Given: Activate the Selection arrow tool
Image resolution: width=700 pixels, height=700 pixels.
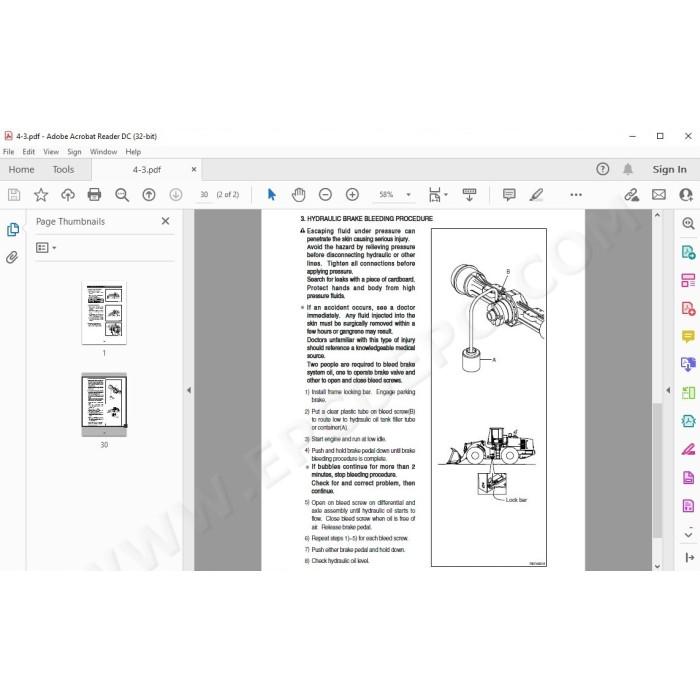Looking at the screenshot, I should pyautogui.click(x=271, y=195).
